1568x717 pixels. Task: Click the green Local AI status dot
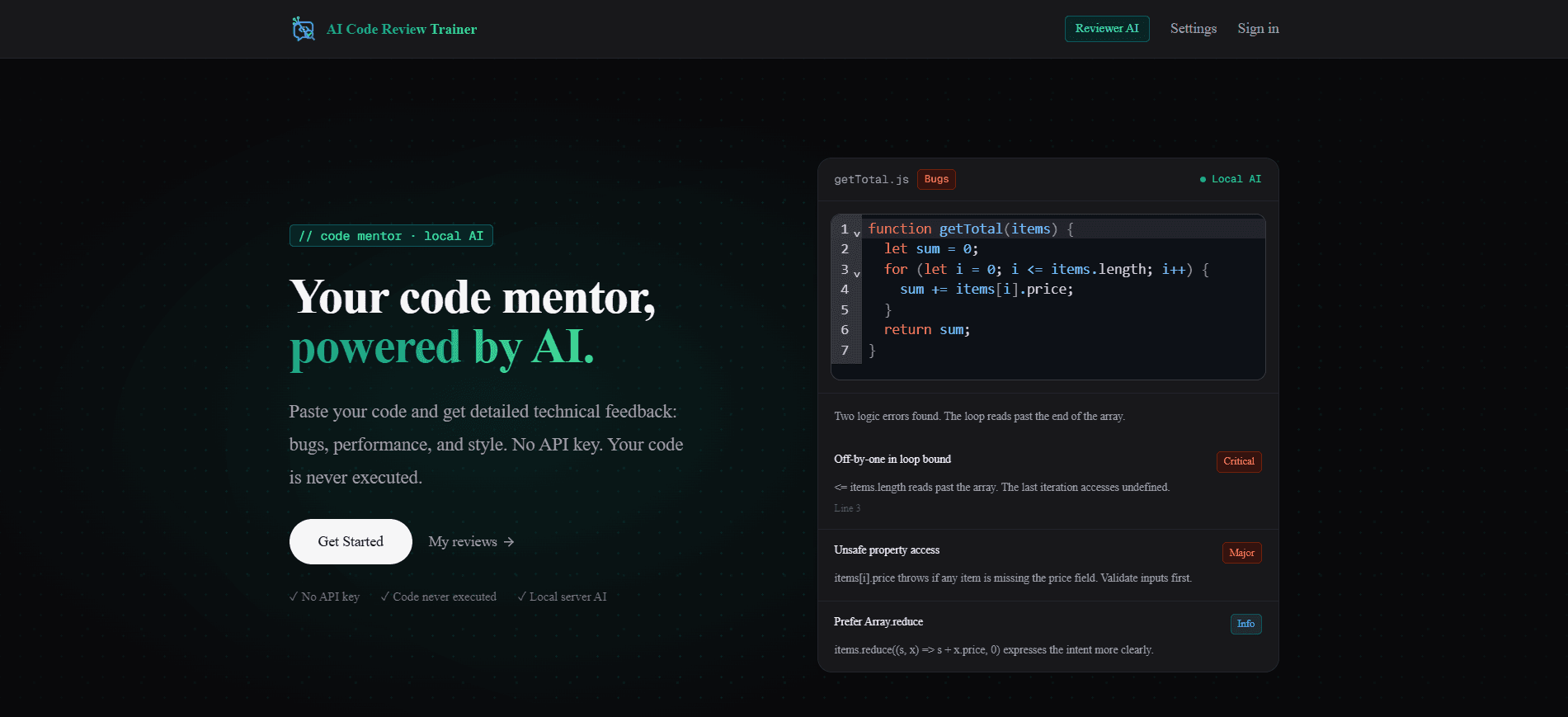[x=1203, y=179]
